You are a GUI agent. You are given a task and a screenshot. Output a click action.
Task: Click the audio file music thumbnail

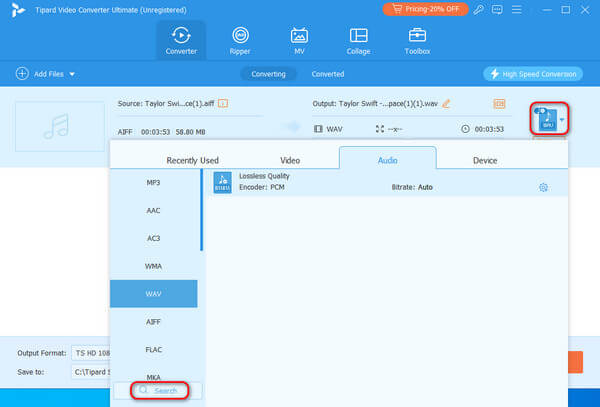pos(60,127)
